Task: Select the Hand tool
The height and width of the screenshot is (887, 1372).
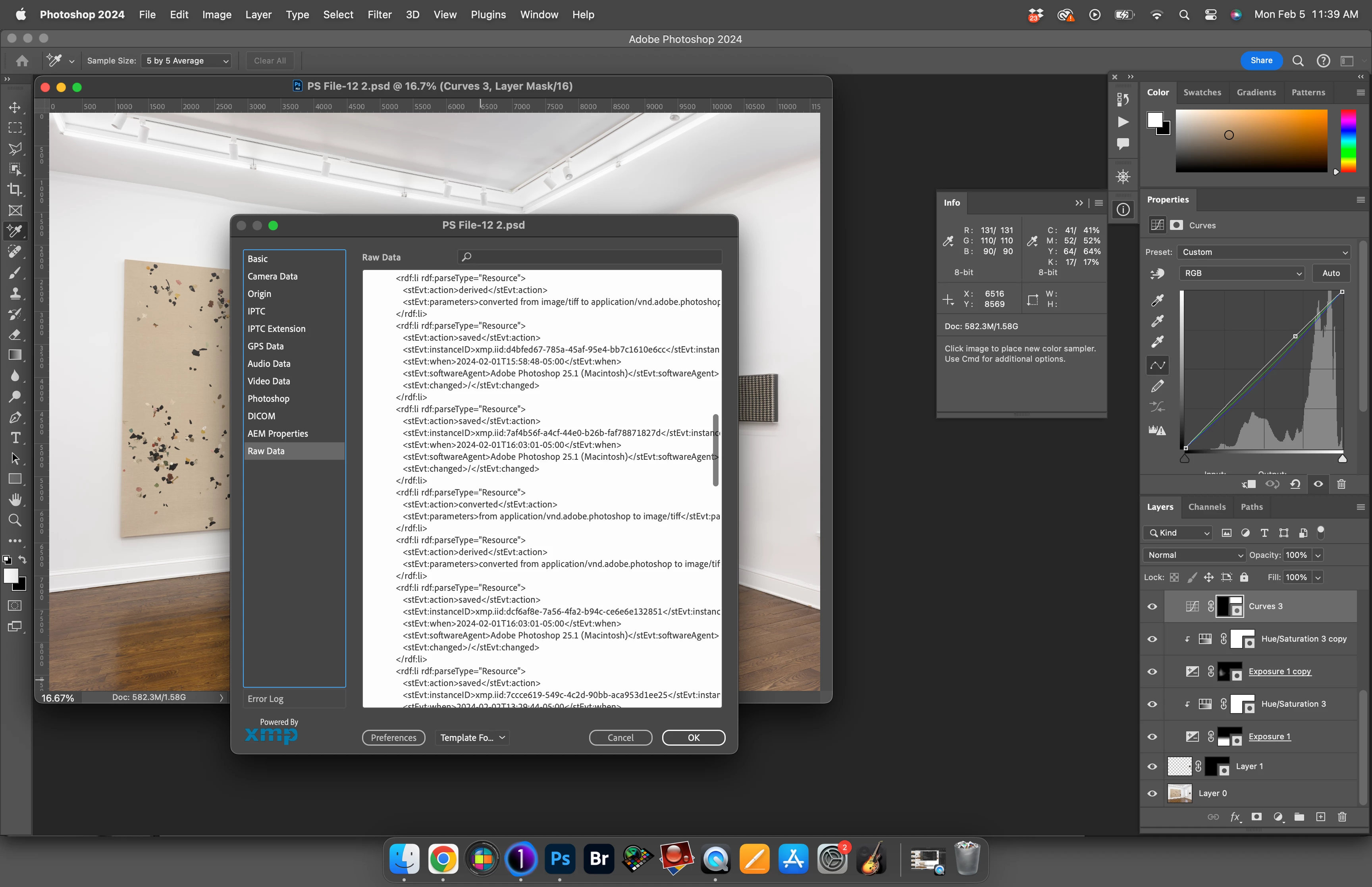Action: coord(15,499)
